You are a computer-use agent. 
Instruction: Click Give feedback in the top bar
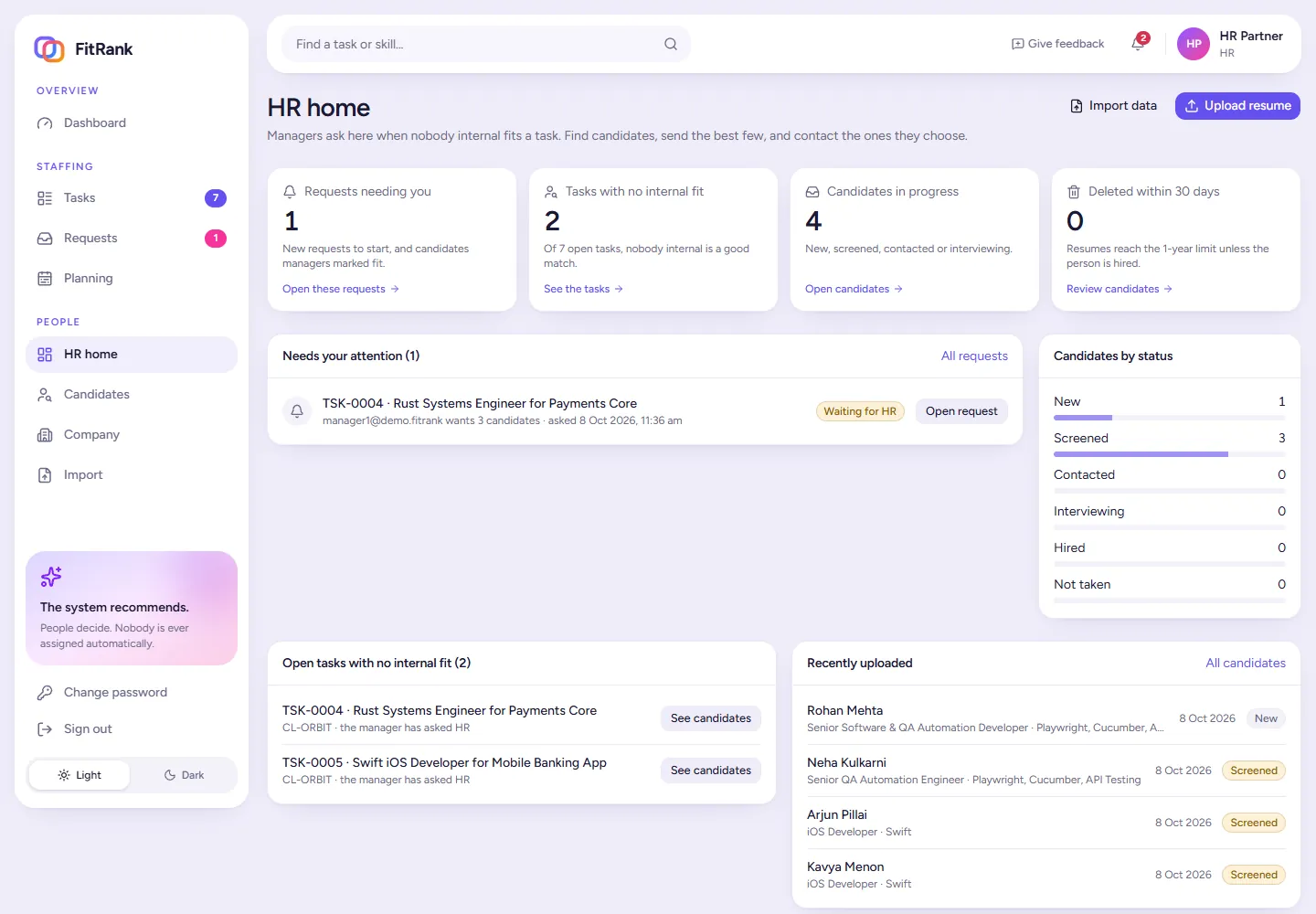(1057, 44)
